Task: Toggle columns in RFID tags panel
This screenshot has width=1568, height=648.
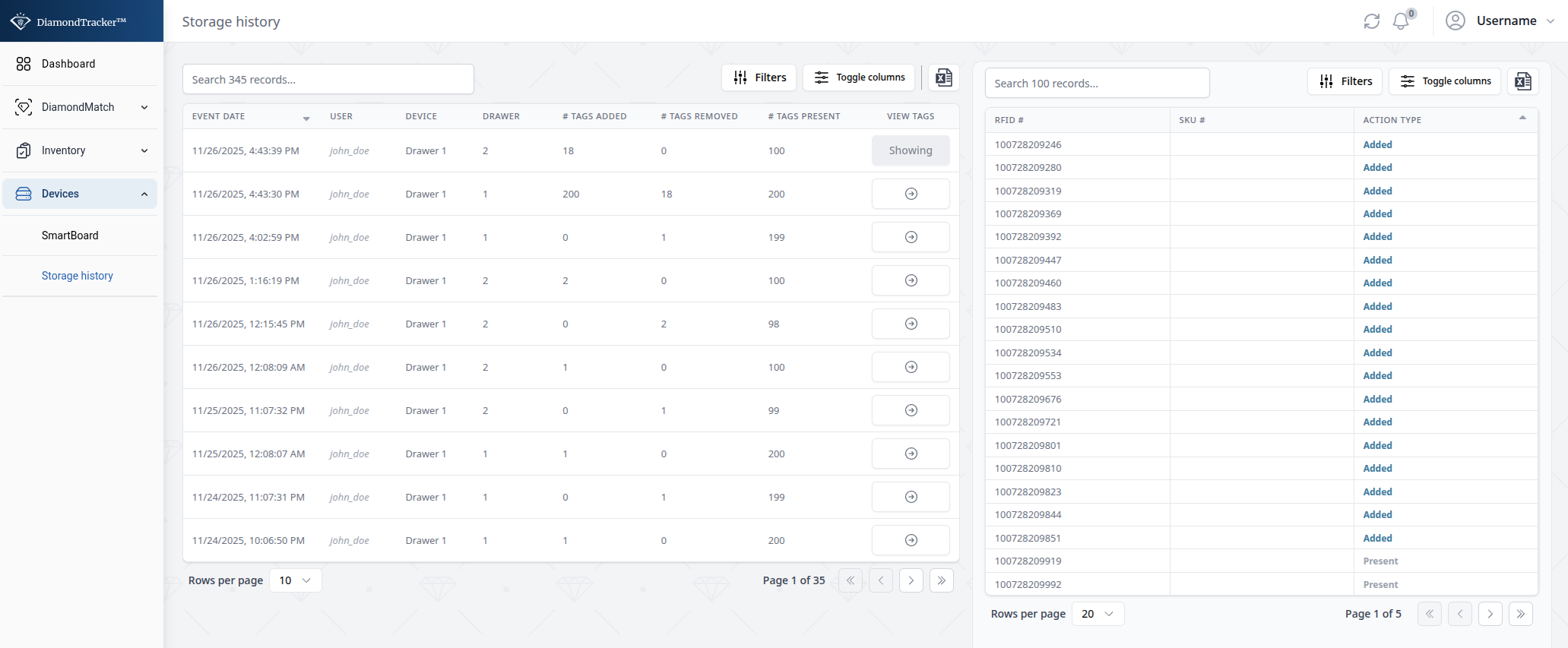Action: [x=1445, y=81]
